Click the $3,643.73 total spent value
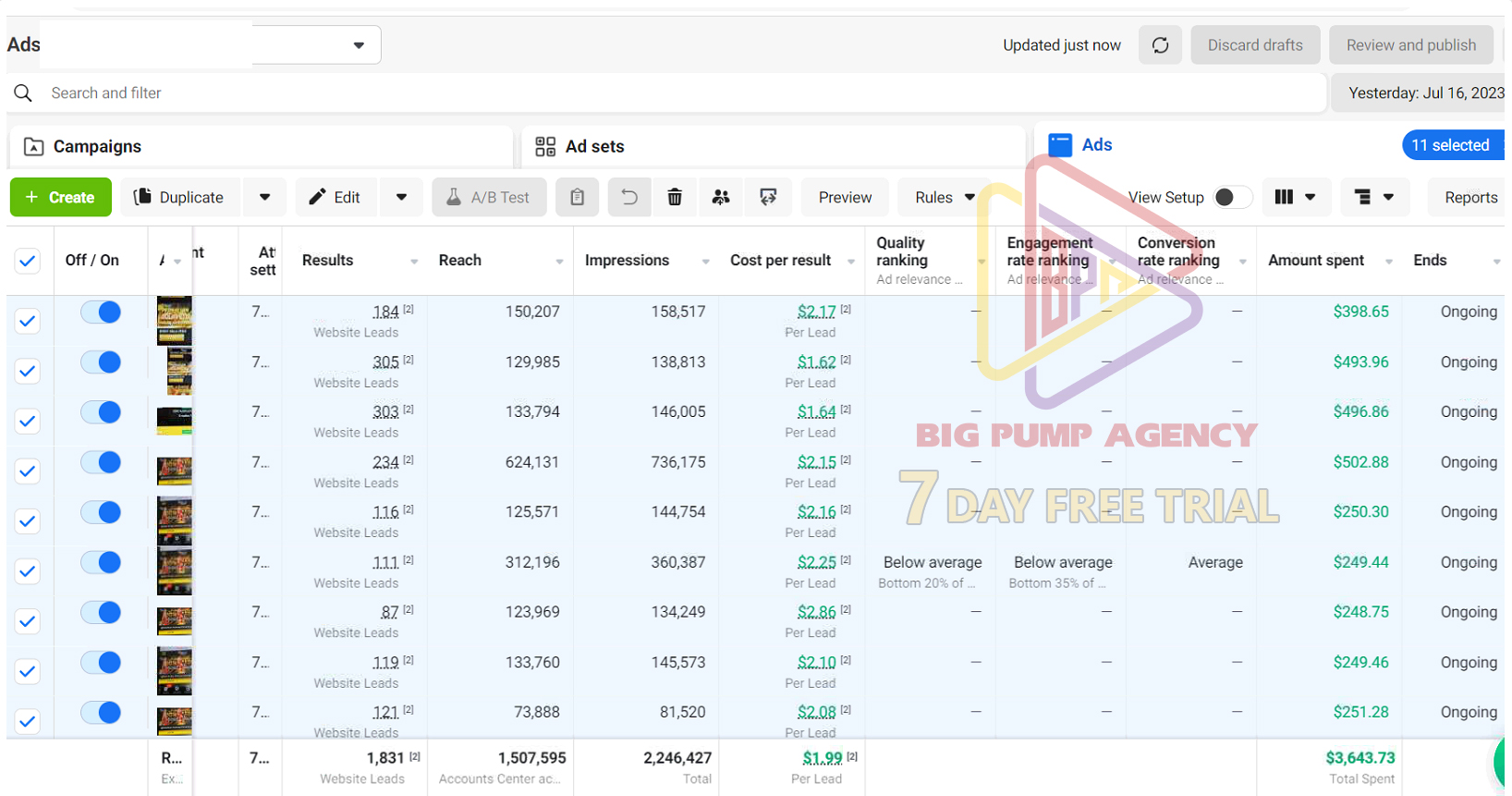The width and height of the screenshot is (1512, 796). (x=1360, y=758)
